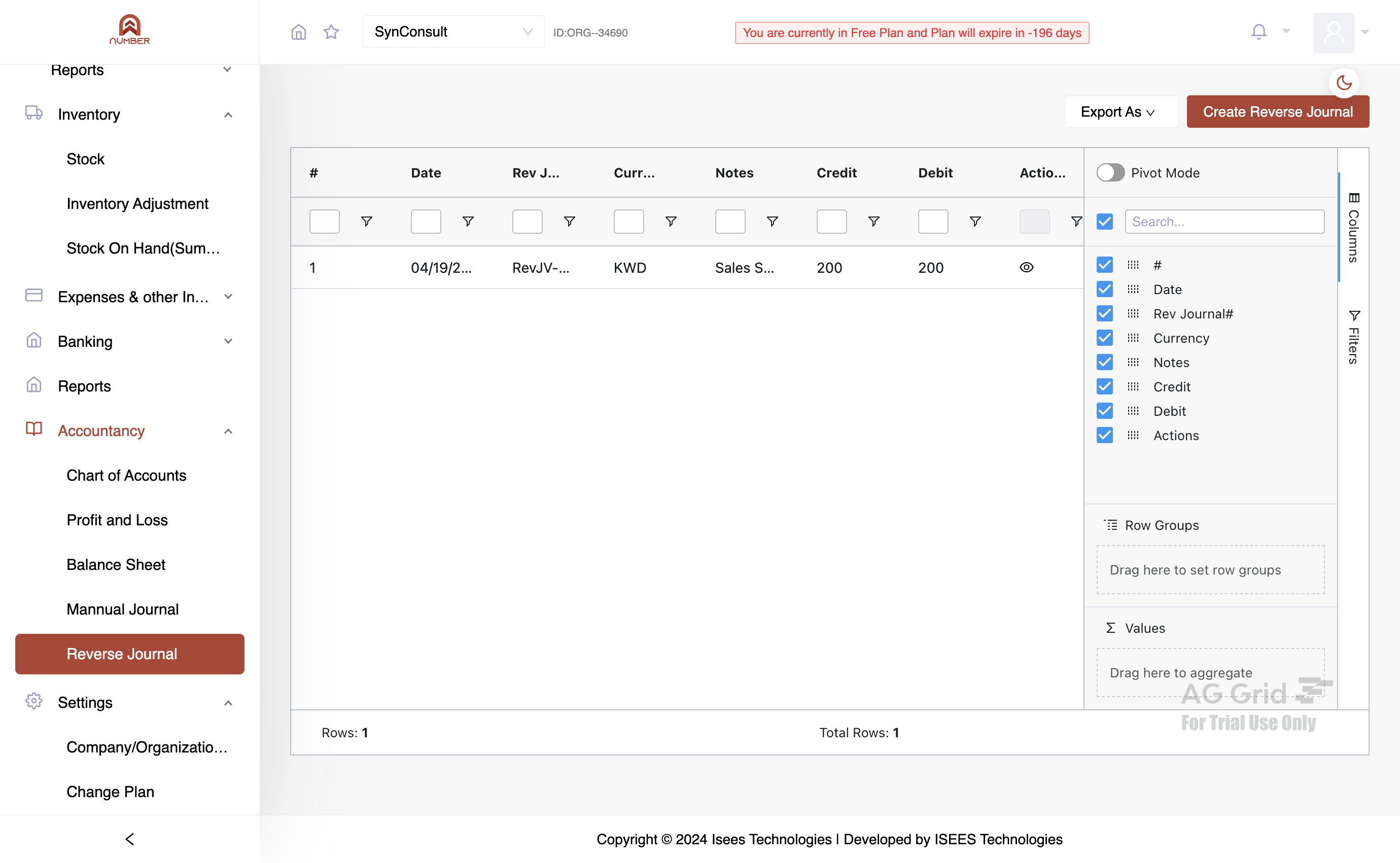Click the drag handle next to Currency column
This screenshot has height=863, width=1400.
(x=1133, y=338)
